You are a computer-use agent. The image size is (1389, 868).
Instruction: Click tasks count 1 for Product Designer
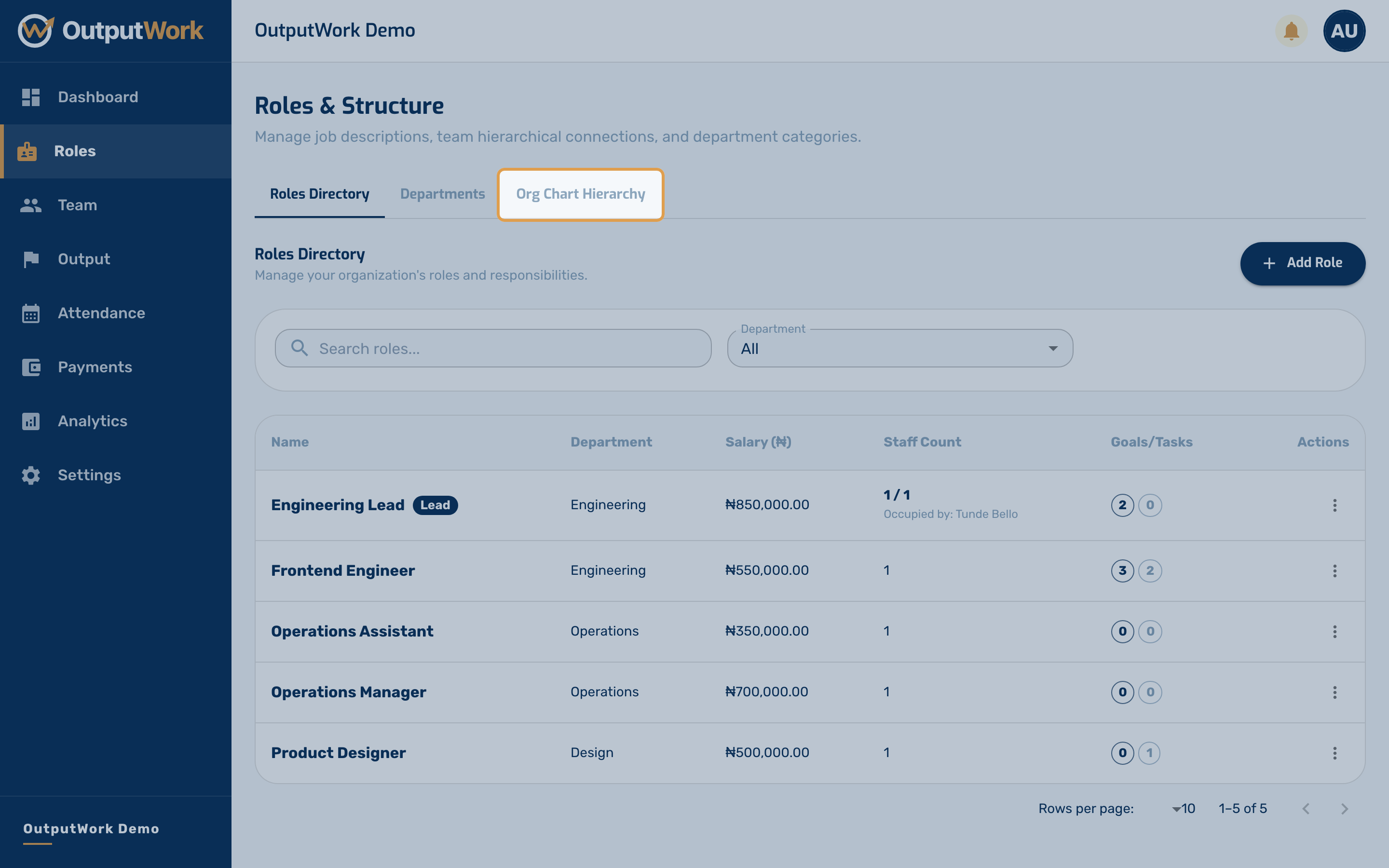coord(1149,753)
